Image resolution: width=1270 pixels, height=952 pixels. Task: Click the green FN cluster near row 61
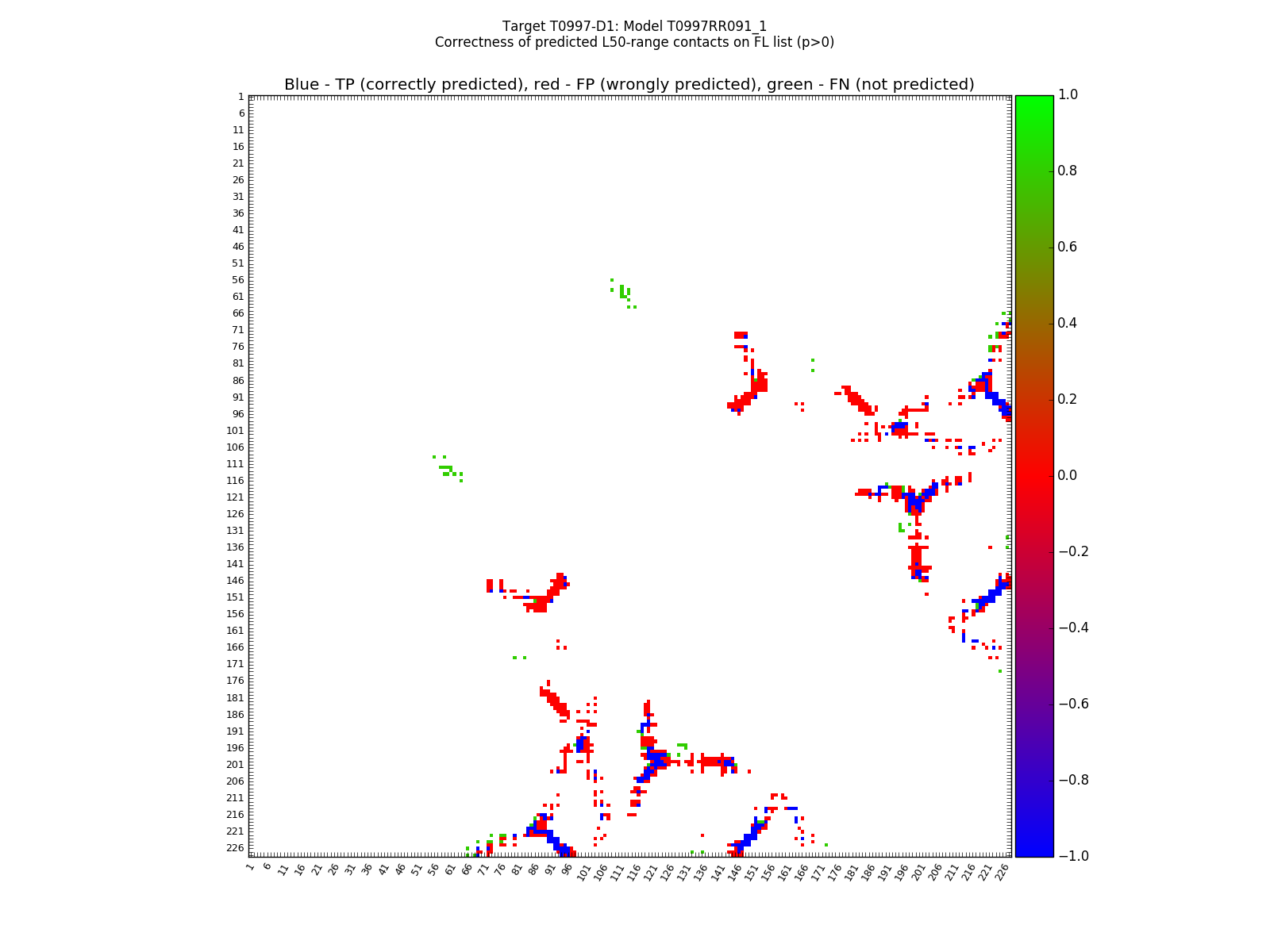pos(624,293)
